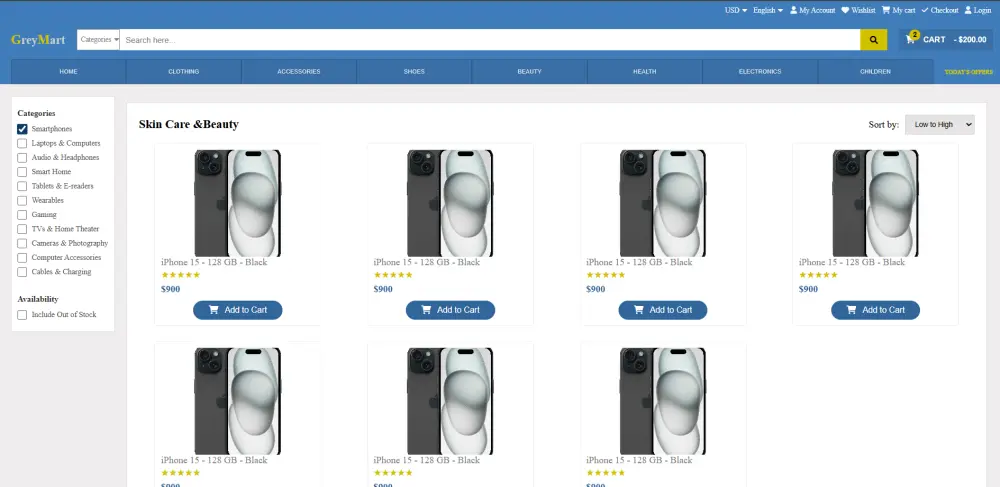Enable the Smart Home filter
1000x487 pixels.
coord(22,172)
